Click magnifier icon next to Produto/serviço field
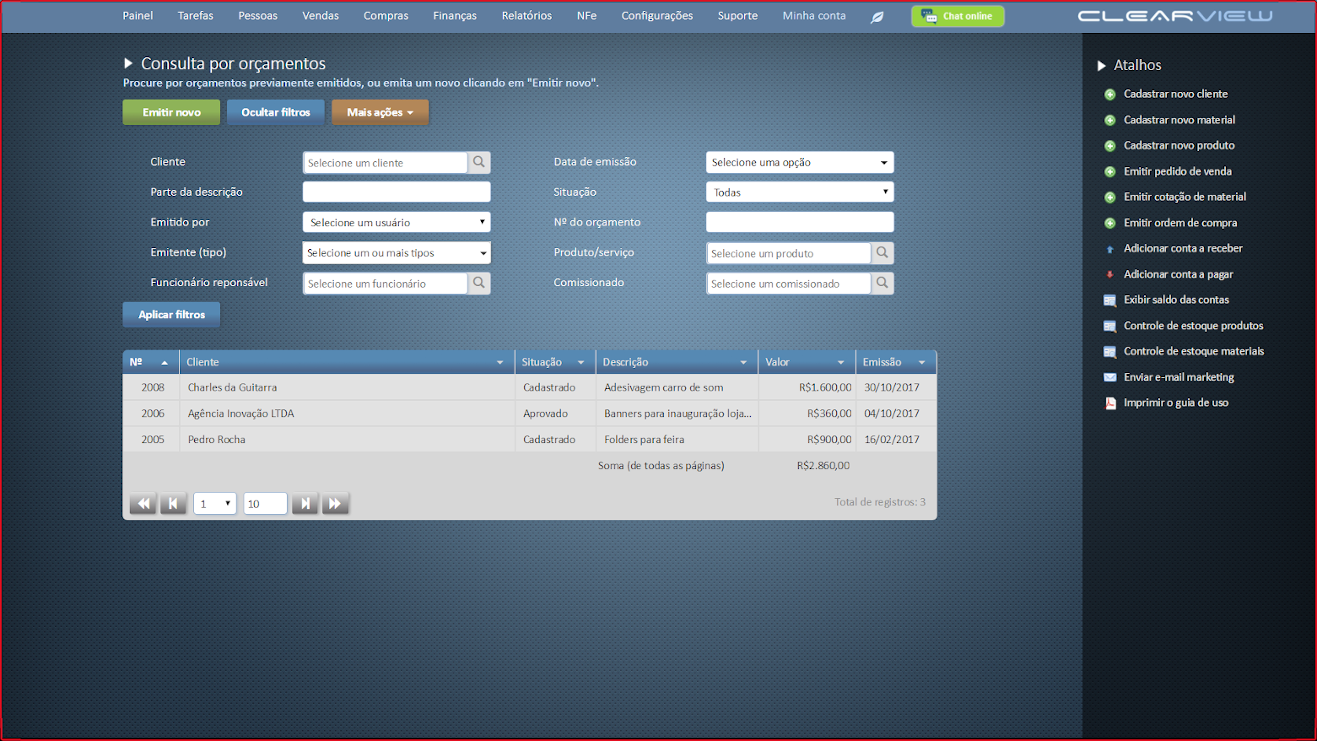This screenshot has width=1317, height=741. click(x=882, y=253)
